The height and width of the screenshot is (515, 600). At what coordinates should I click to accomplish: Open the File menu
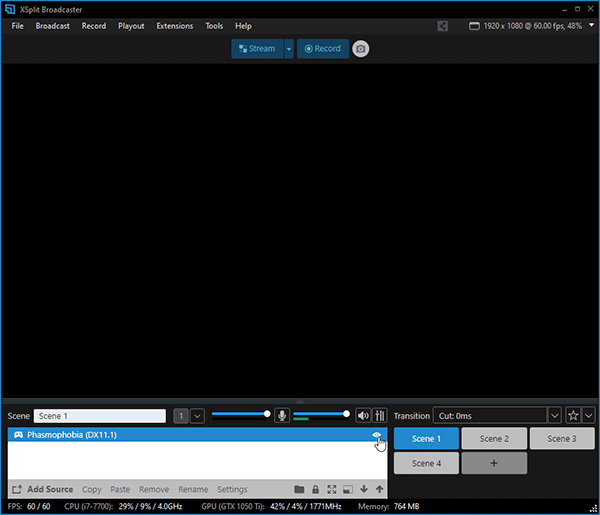tap(17, 26)
